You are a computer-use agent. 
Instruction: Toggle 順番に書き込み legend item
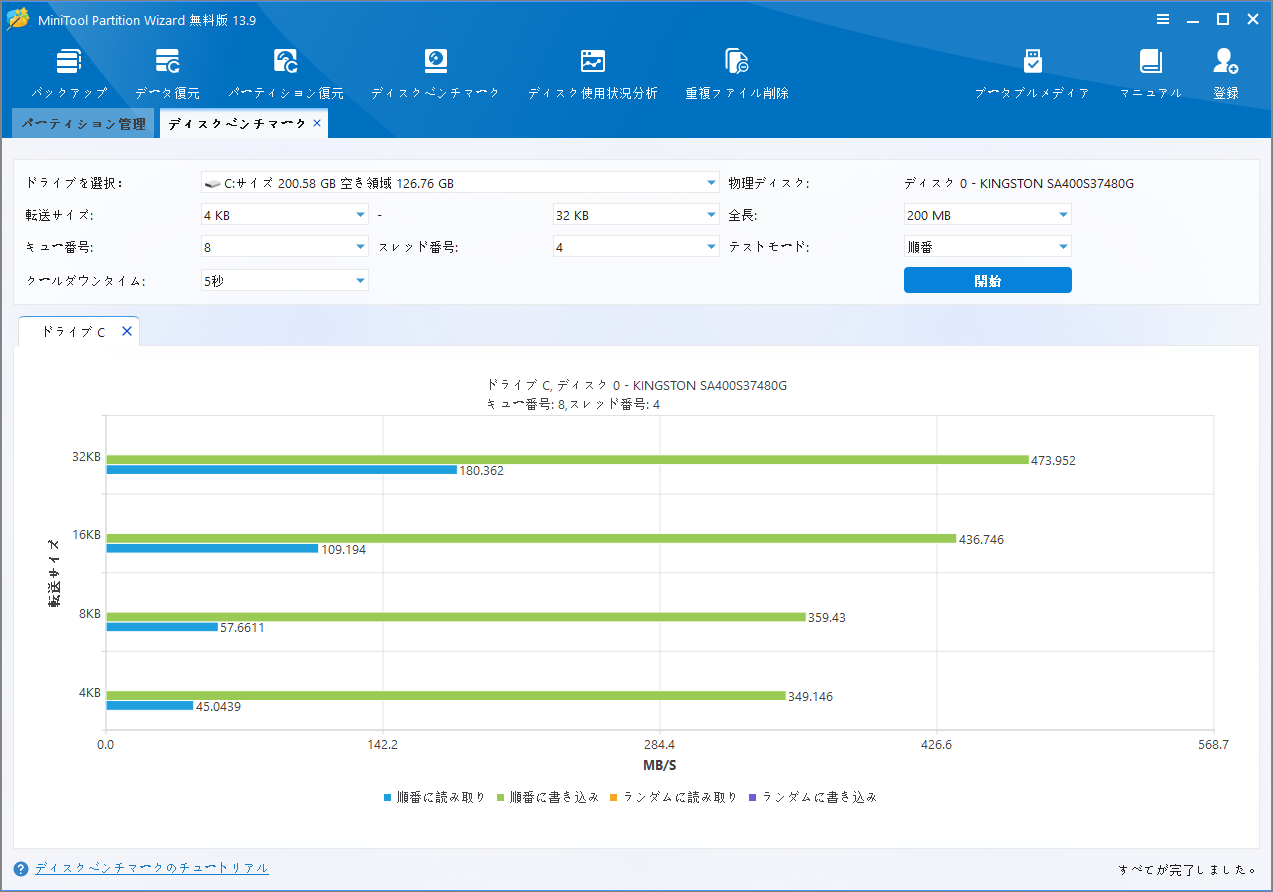click(x=548, y=797)
